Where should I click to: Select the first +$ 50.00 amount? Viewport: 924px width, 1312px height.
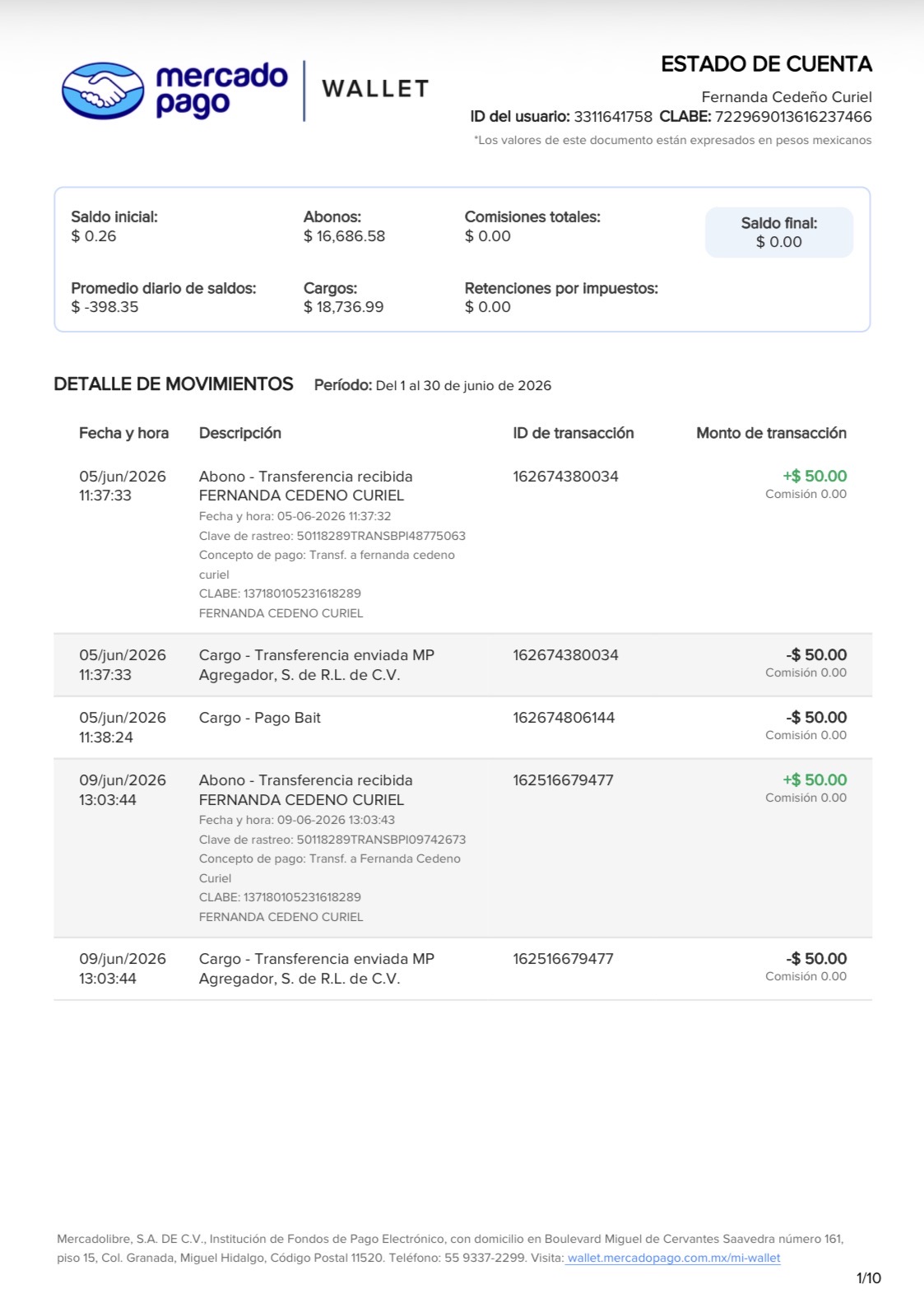(x=815, y=476)
